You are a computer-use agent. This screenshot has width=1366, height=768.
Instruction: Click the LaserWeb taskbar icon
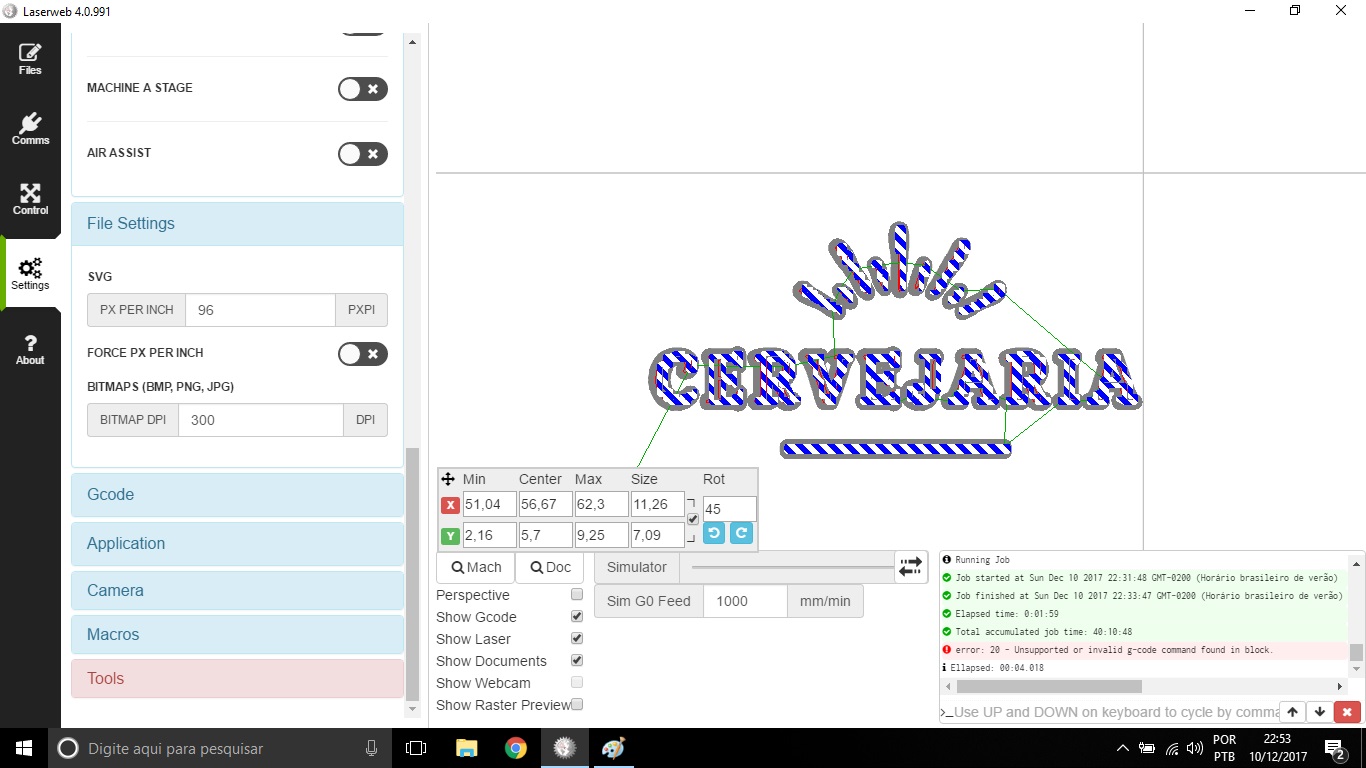pos(565,748)
